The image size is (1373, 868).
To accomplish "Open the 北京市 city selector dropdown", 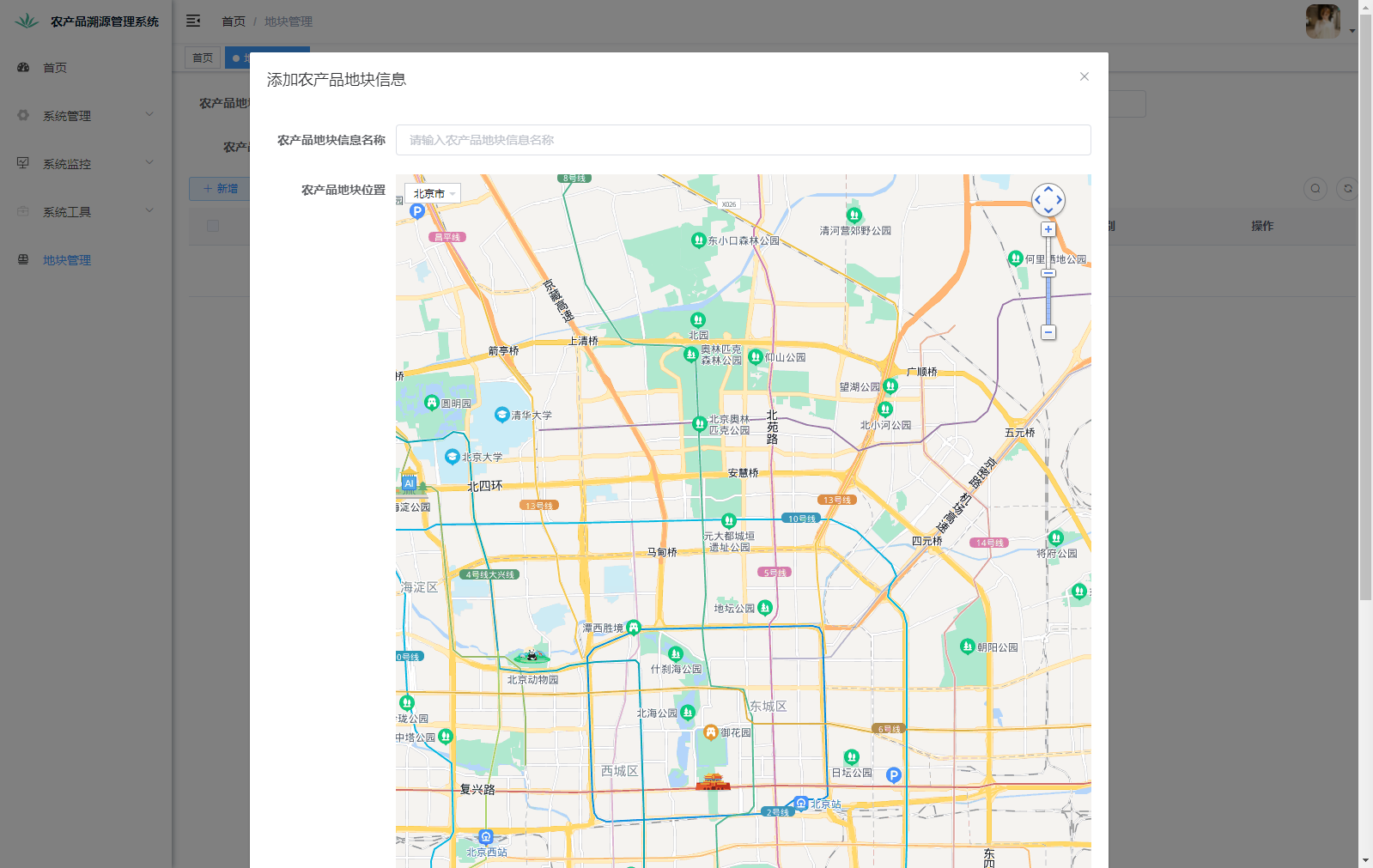I will pyautogui.click(x=433, y=193).
